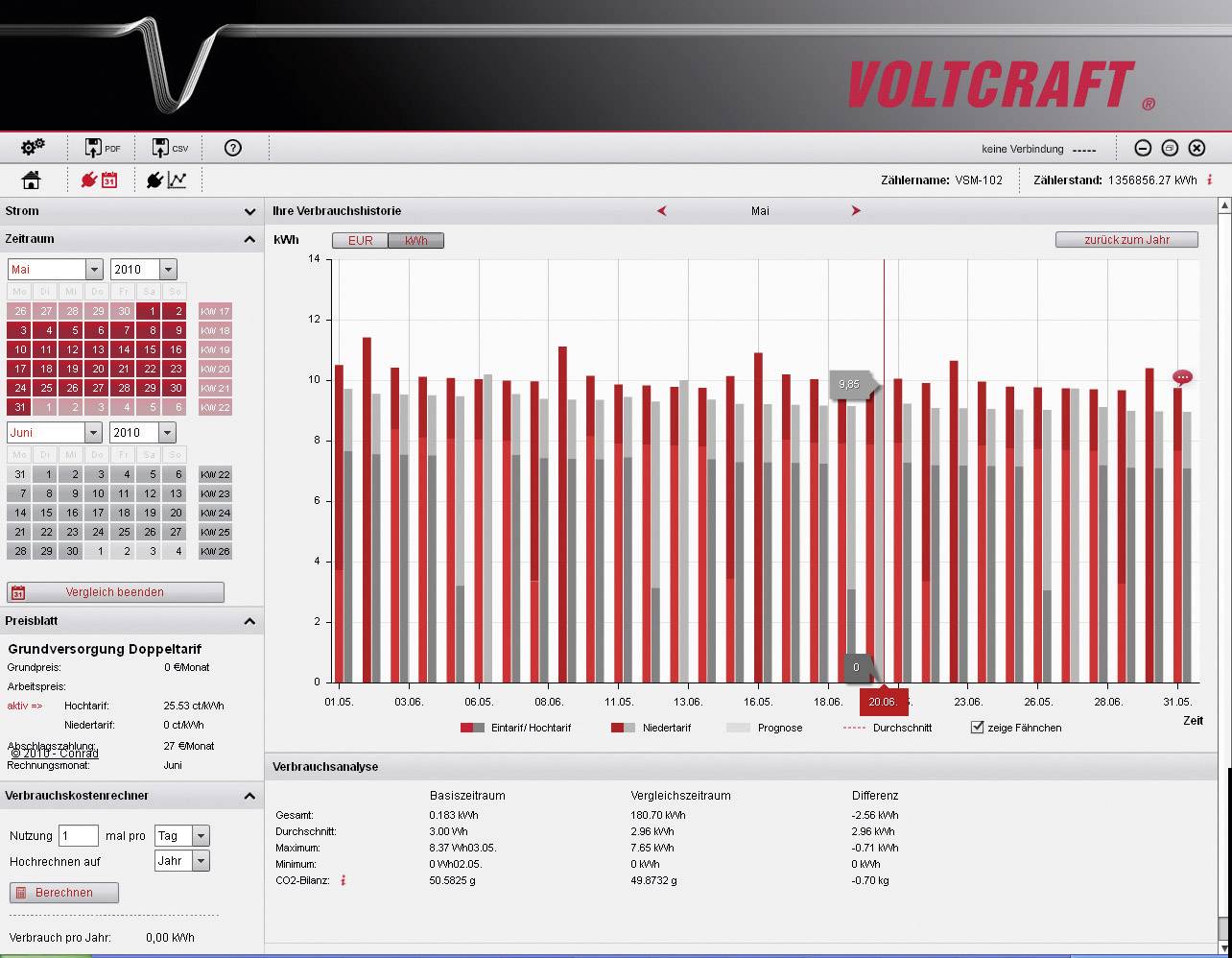1232x958 pixels.
Task: Export the report as PDF
Action: (x=103, y=148)
